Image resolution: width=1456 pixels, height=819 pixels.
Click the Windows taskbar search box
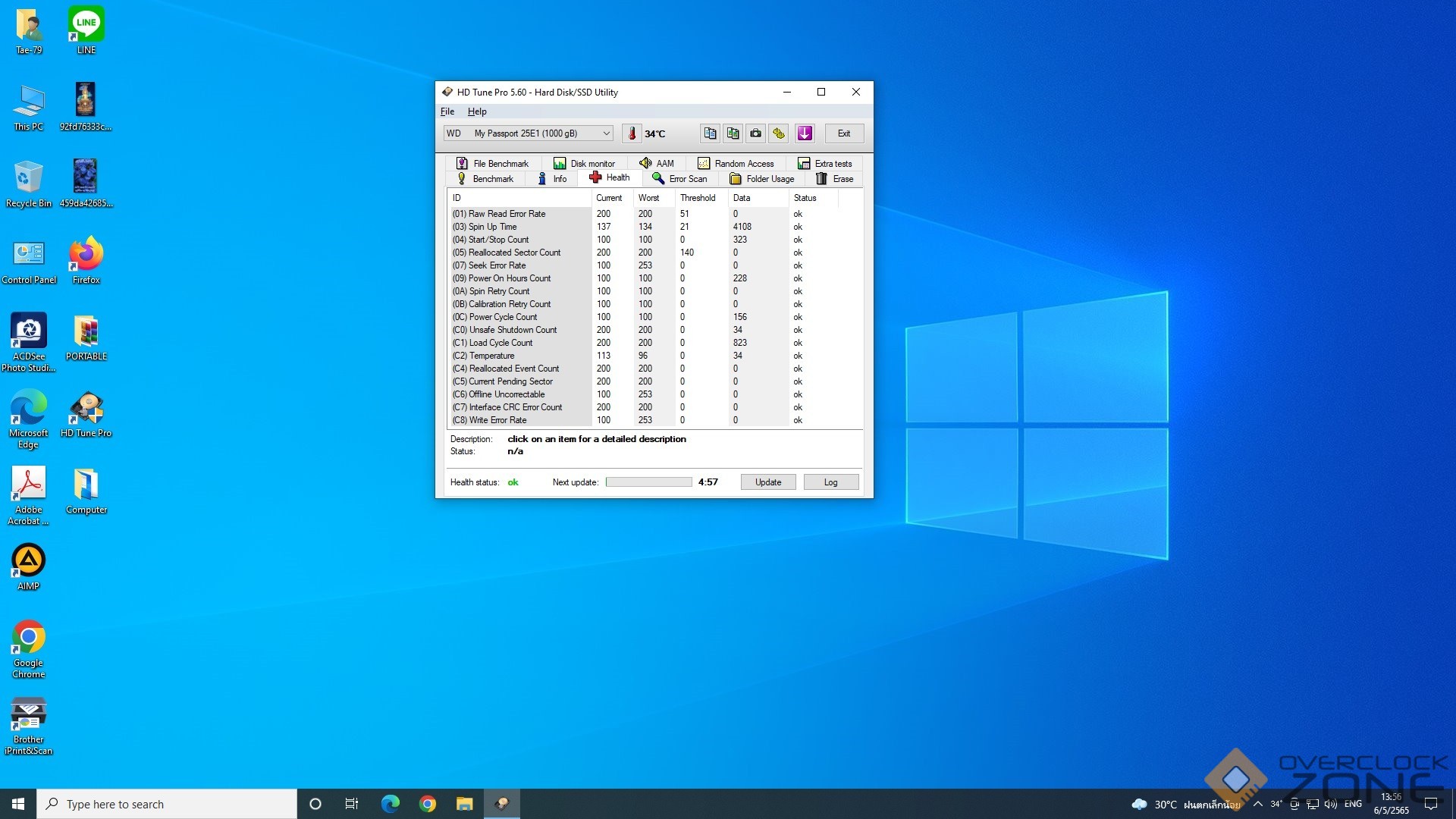coord(167,804)
